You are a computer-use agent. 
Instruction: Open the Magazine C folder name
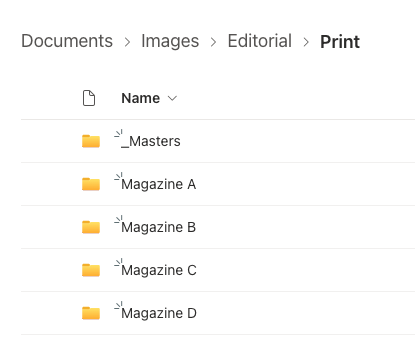pyautogui.click(x=159, y=270)
